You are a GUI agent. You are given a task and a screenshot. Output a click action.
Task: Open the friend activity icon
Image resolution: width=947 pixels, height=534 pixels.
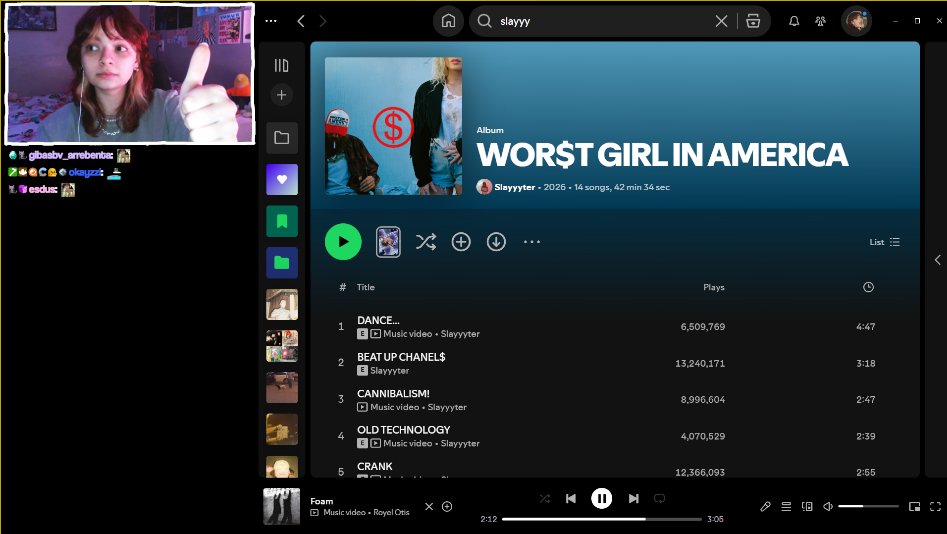[820, 21]
